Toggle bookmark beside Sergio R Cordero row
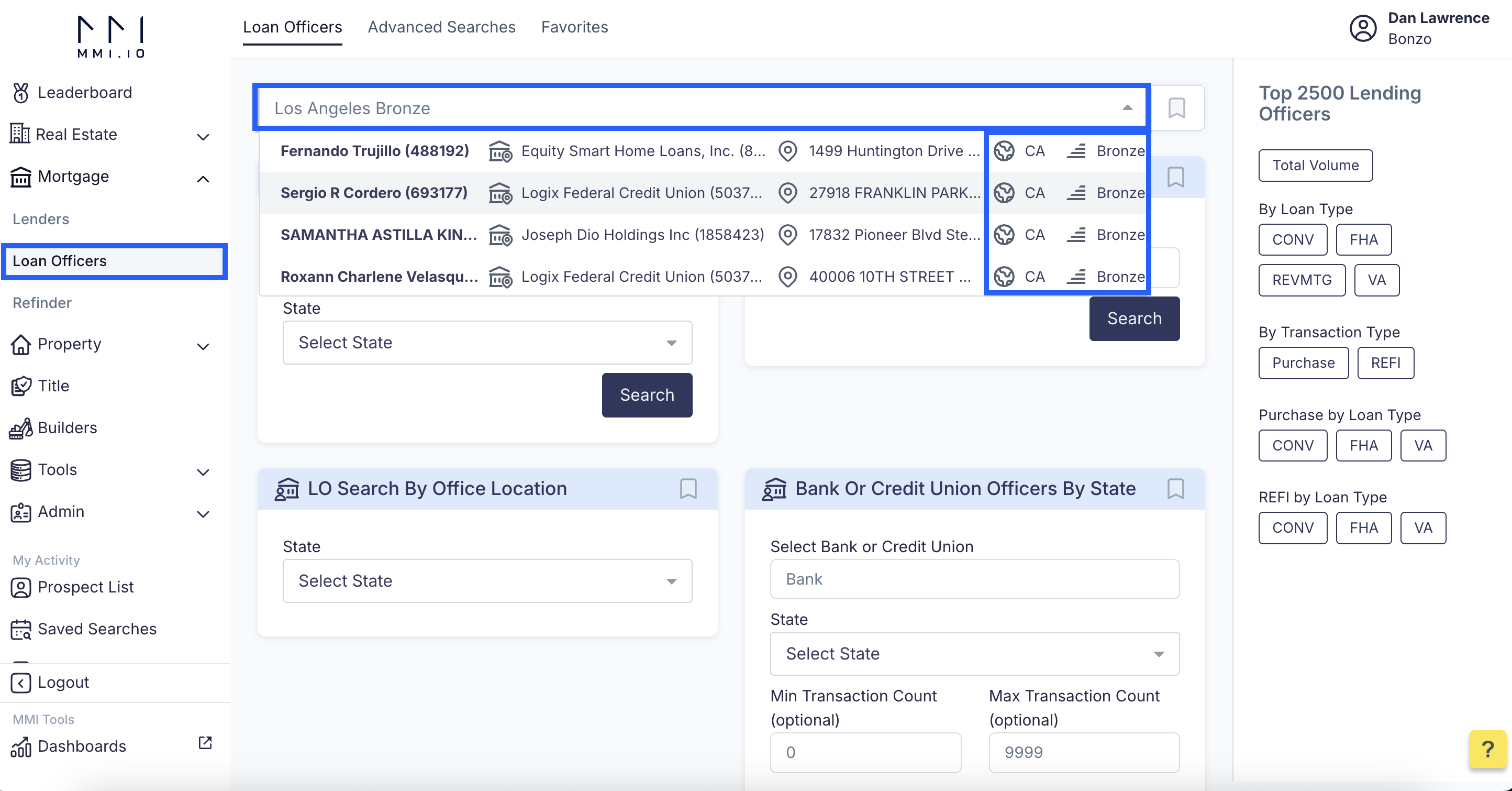 [x=1175, y=177]
